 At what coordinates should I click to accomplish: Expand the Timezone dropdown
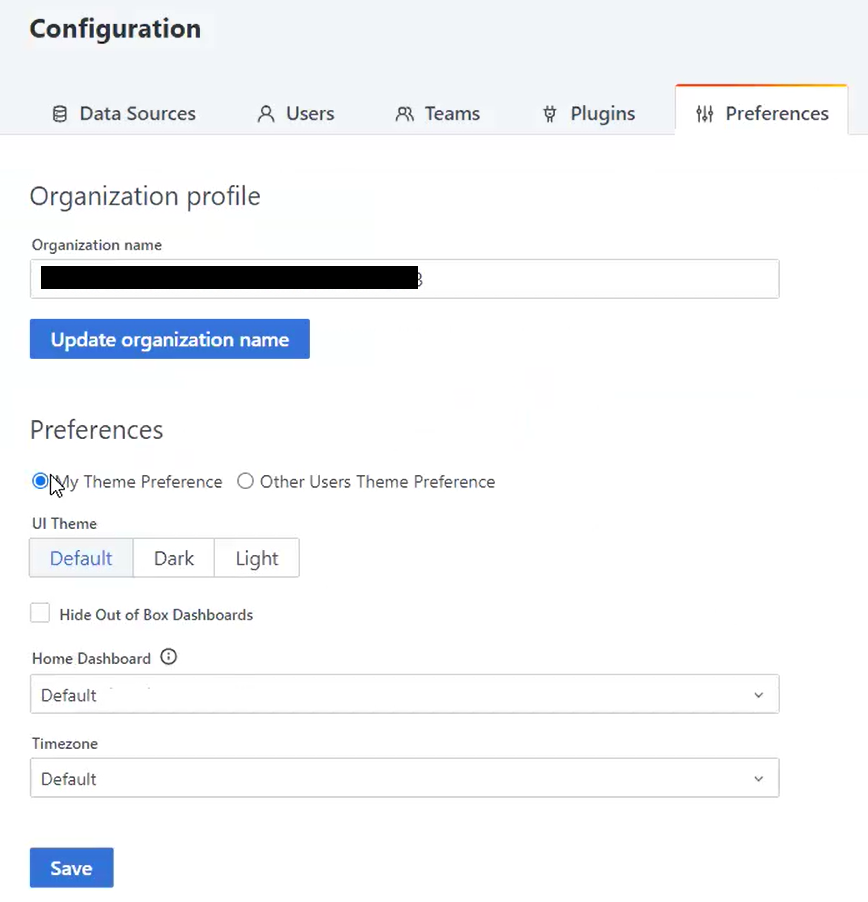[x=404, y=779]
